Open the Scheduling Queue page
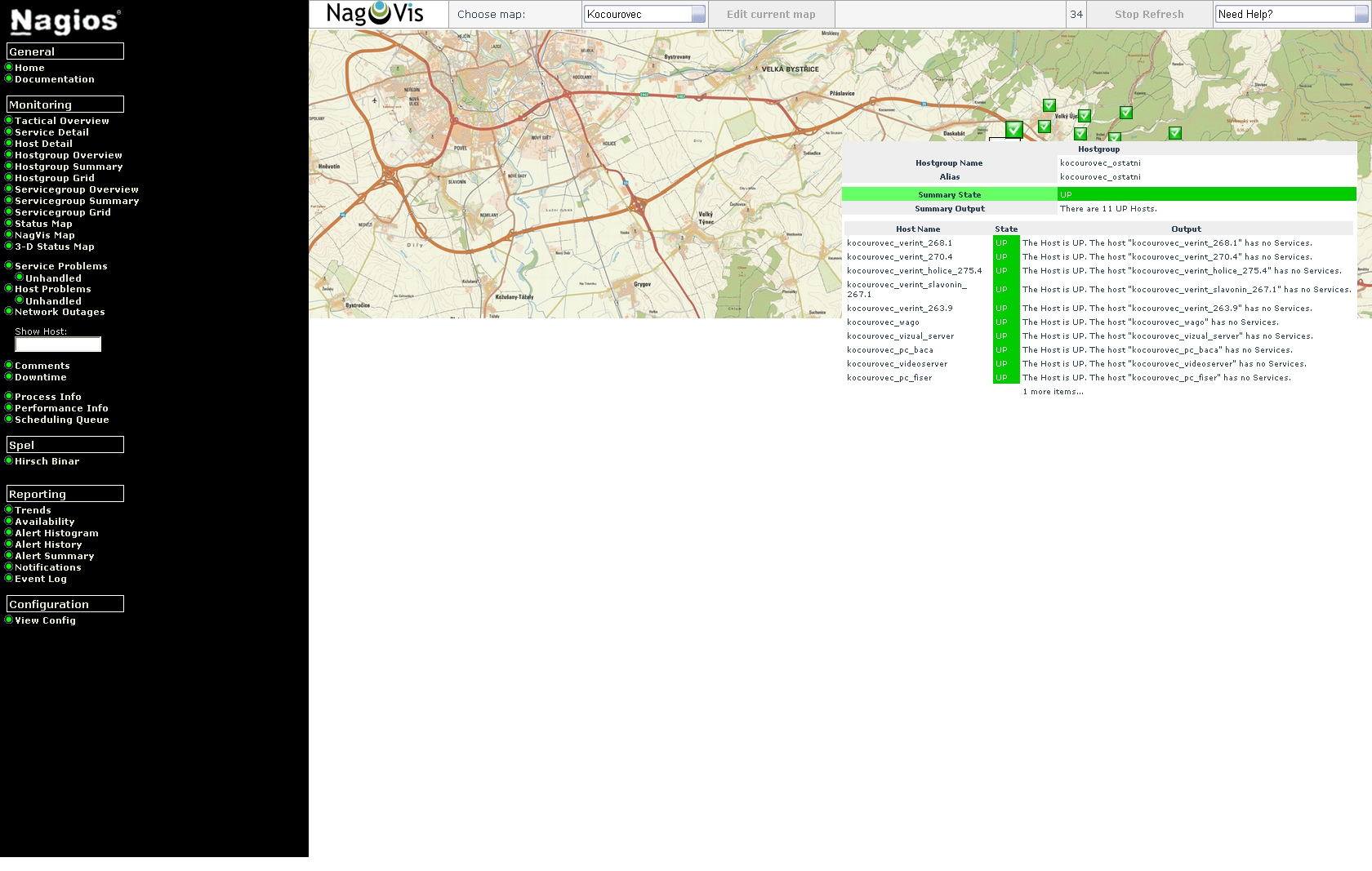This screenshot has width=1372, height=871. 61,420
